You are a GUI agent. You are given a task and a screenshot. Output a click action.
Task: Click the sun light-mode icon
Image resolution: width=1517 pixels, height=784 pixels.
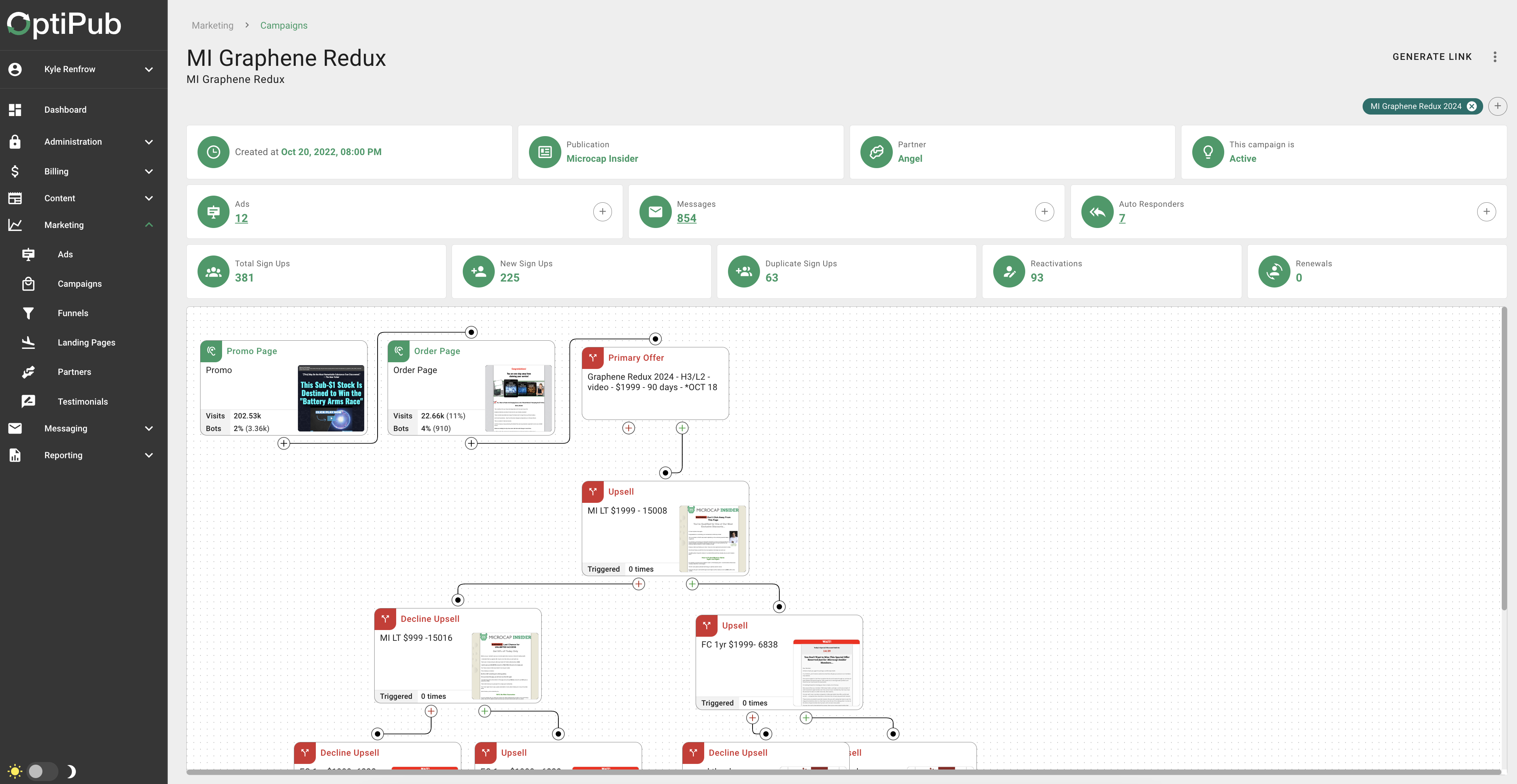pos(15,771)
